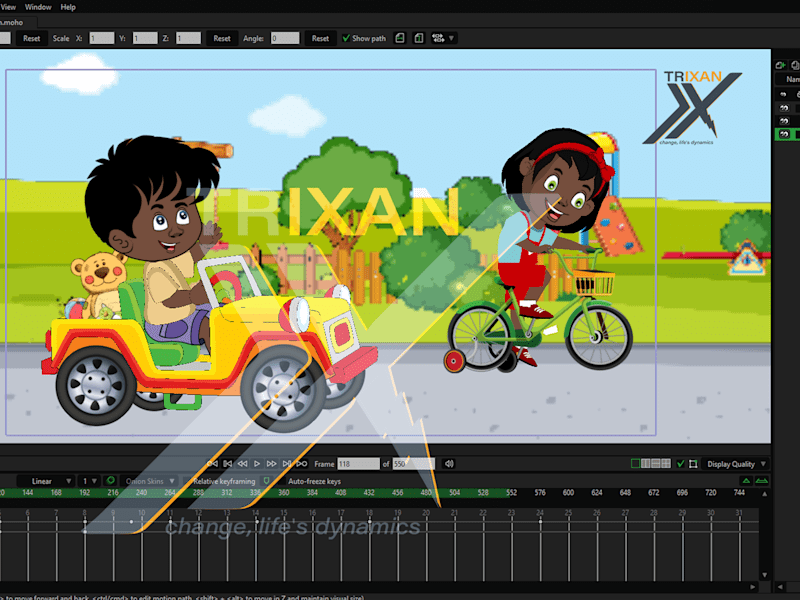Click flip layer vertically icon
Viewport: 800px width, 600px height.
pyautogui.click(x=419, y=38)
